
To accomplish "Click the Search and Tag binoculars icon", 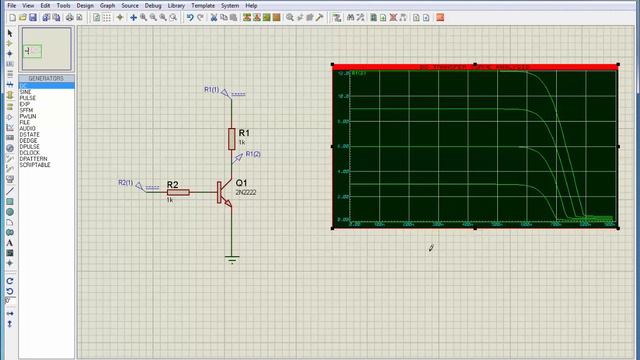I will pos(350,18).
